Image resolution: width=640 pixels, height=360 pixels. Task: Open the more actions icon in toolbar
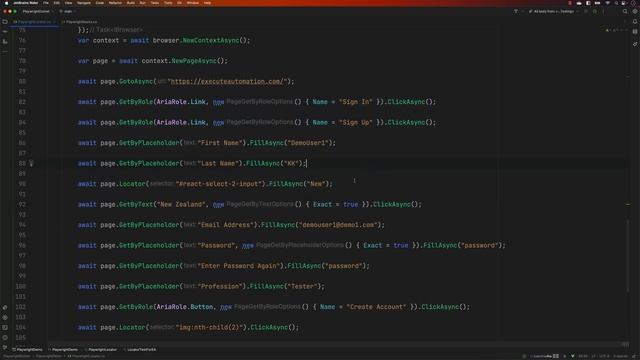click(604, 11)
